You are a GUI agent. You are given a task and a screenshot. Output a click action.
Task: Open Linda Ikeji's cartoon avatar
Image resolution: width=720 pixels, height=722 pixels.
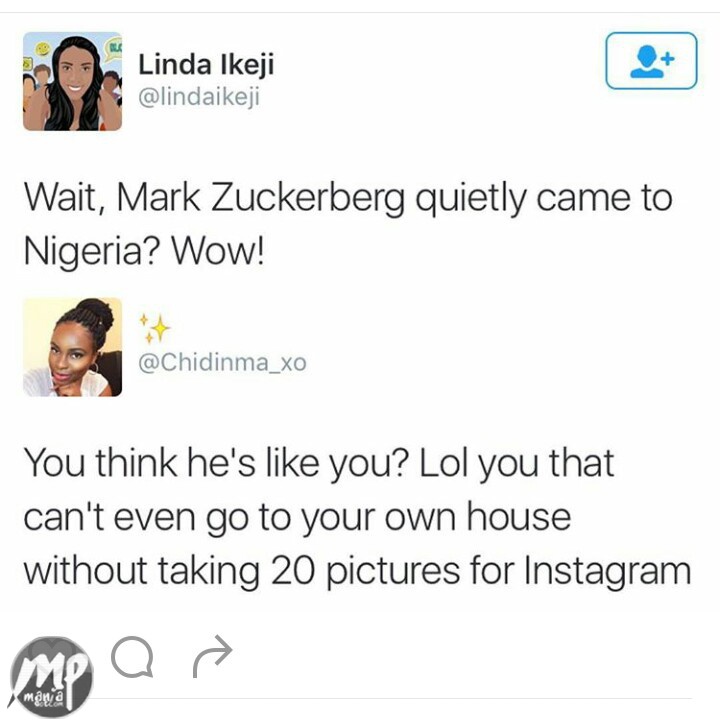pyautogui.click(x=72, y=81)
